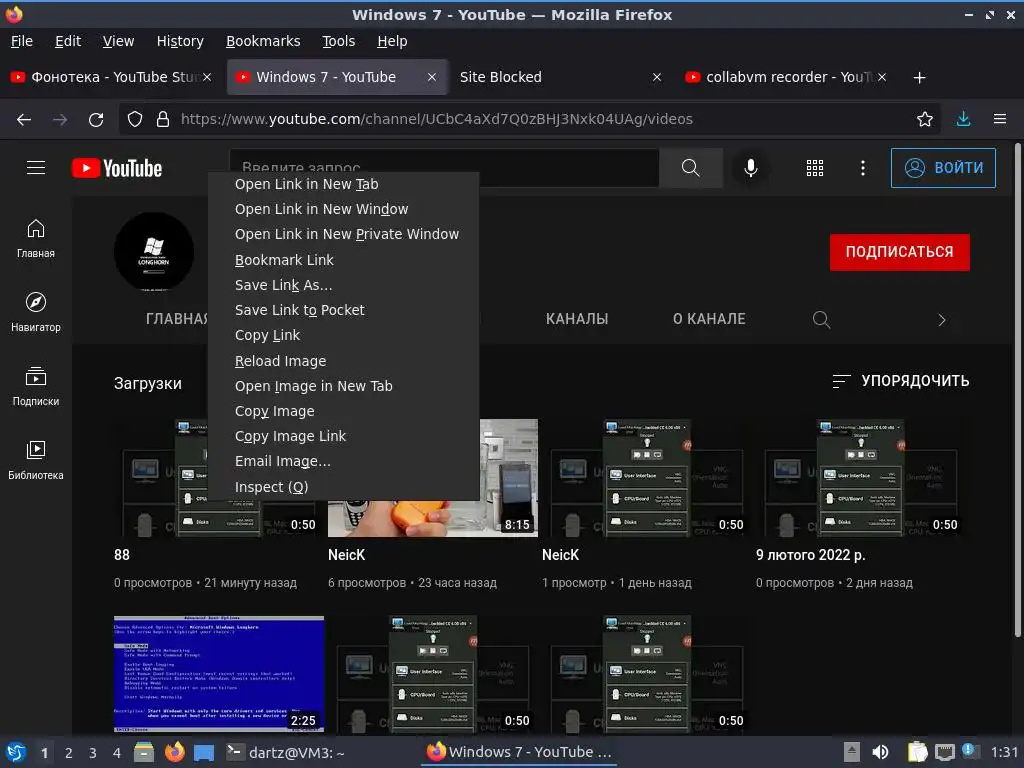Show site security padlock info
Screen dimensions: 1024x768
163,120
